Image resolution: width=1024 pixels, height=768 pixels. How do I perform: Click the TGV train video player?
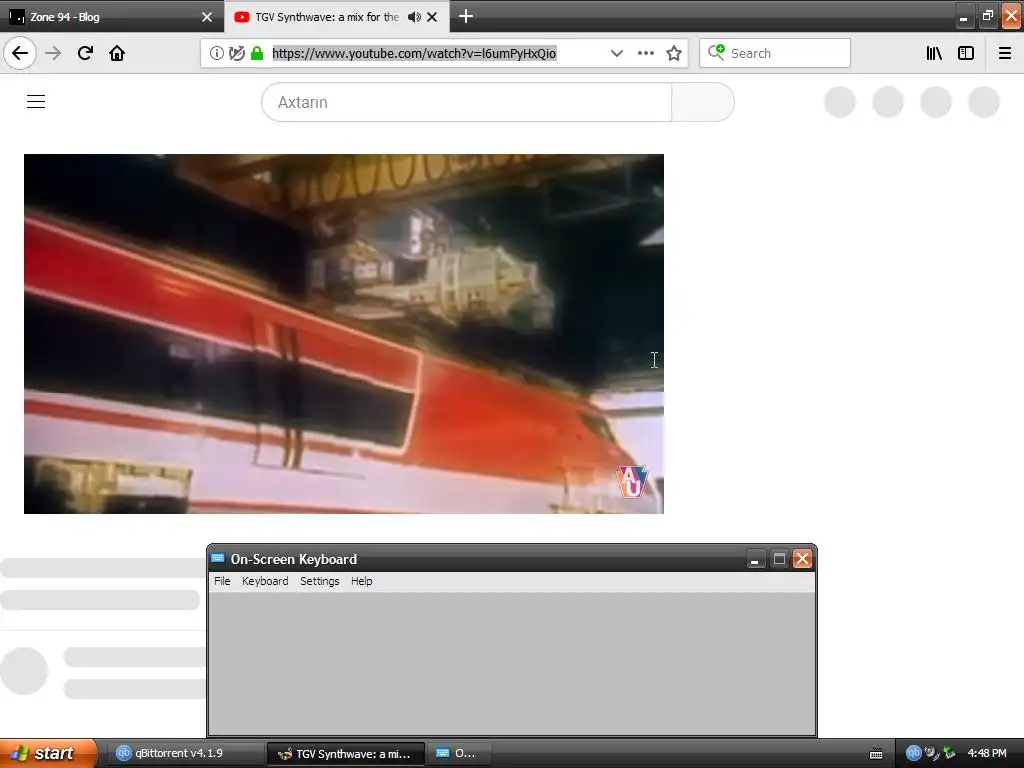coord(344,334)
